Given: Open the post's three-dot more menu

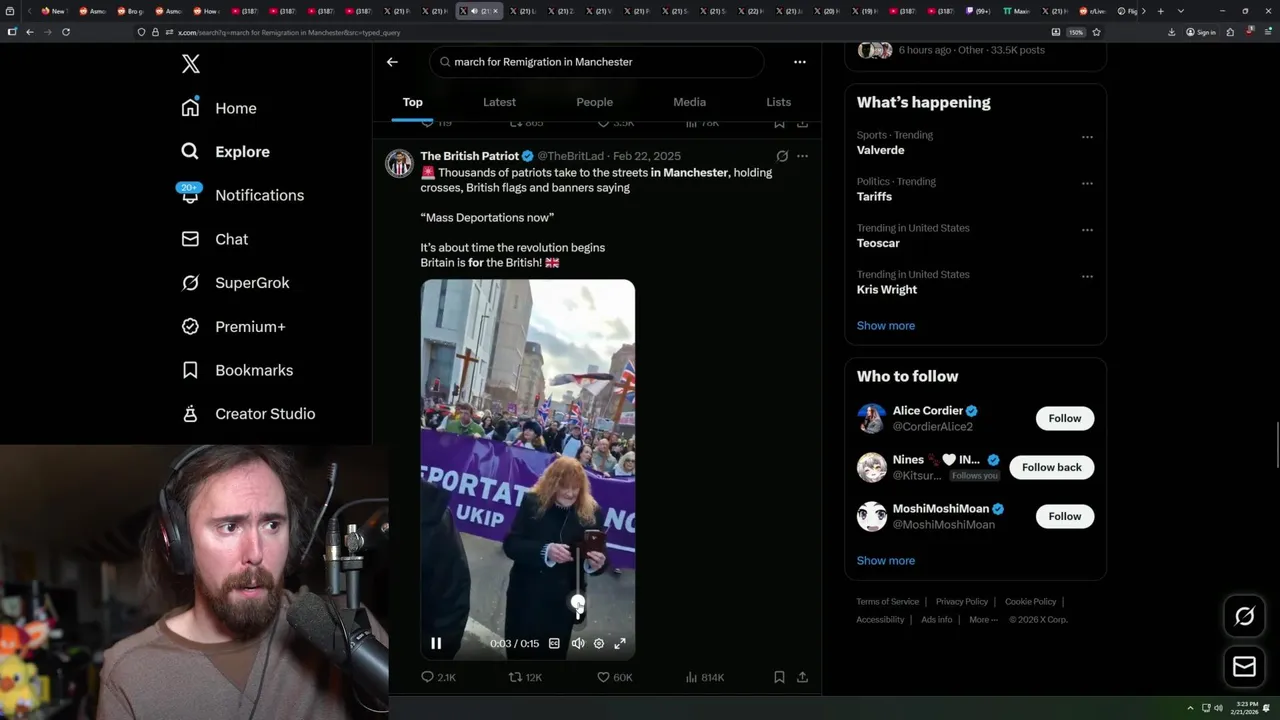Looking at the screenshot, I should coord(802,156).
